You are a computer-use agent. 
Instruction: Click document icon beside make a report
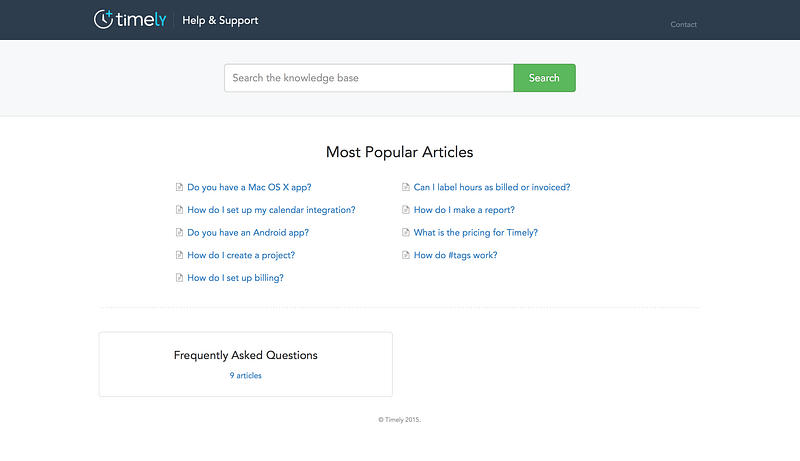[x=406, y=210]
